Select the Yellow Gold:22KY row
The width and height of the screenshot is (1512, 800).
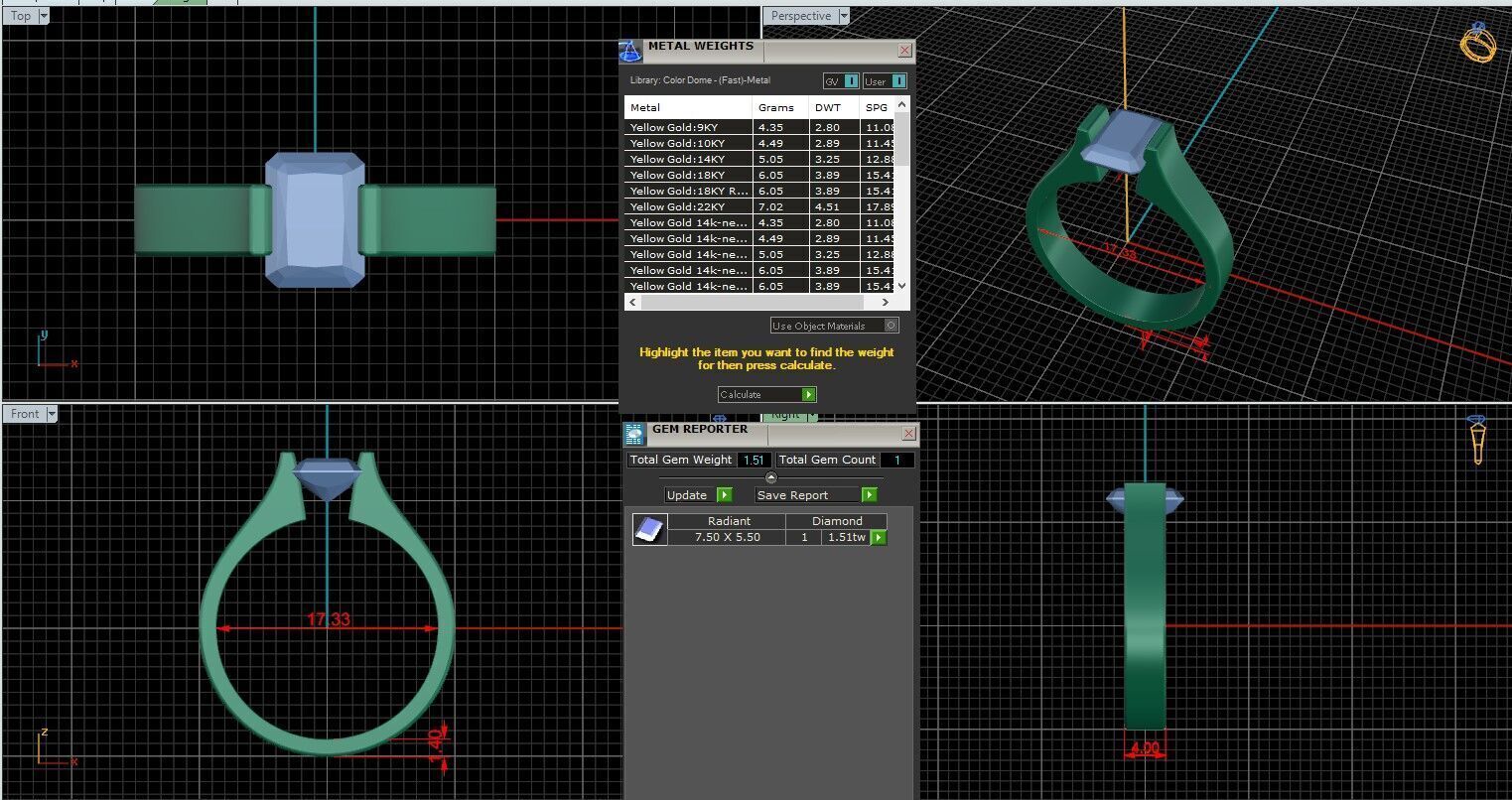point(759,206)
